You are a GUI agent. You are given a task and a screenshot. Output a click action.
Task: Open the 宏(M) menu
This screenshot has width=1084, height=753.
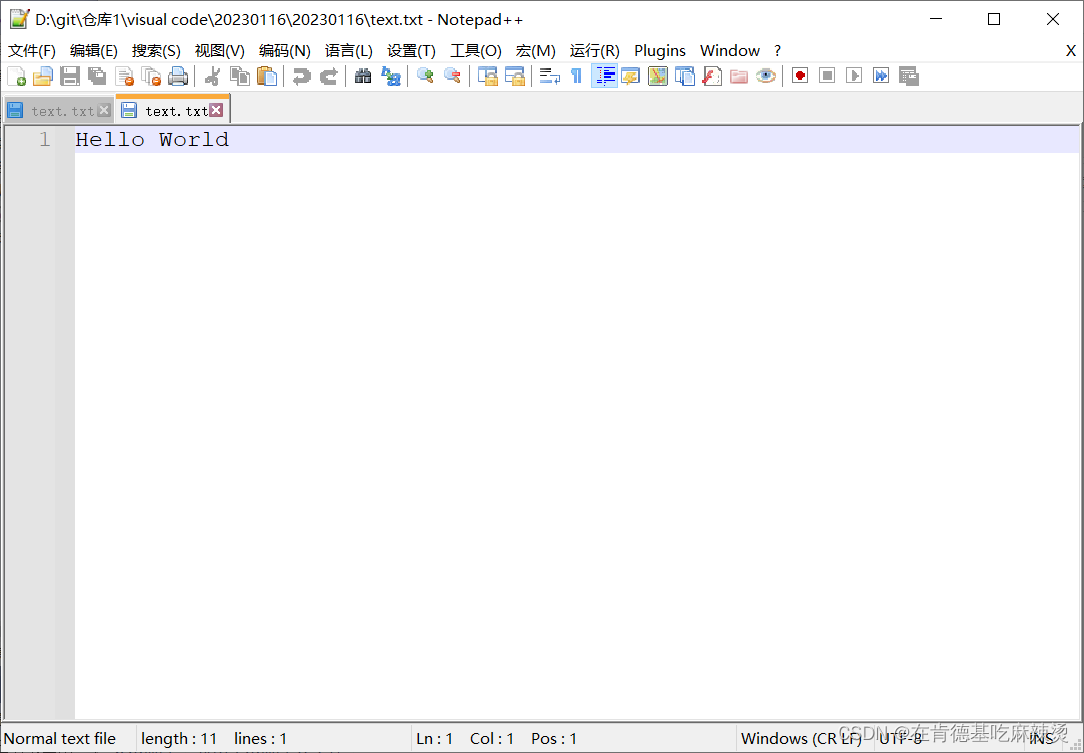pos(536,50)
